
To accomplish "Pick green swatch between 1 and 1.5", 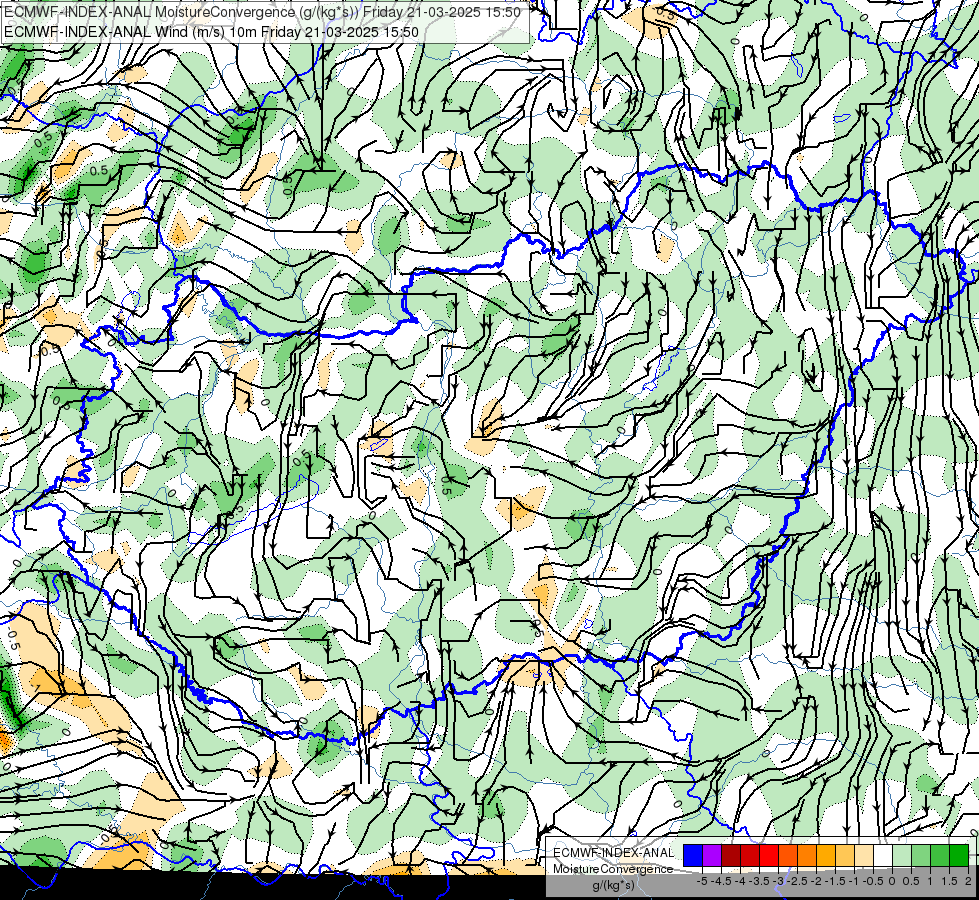I will pos(940,855).
